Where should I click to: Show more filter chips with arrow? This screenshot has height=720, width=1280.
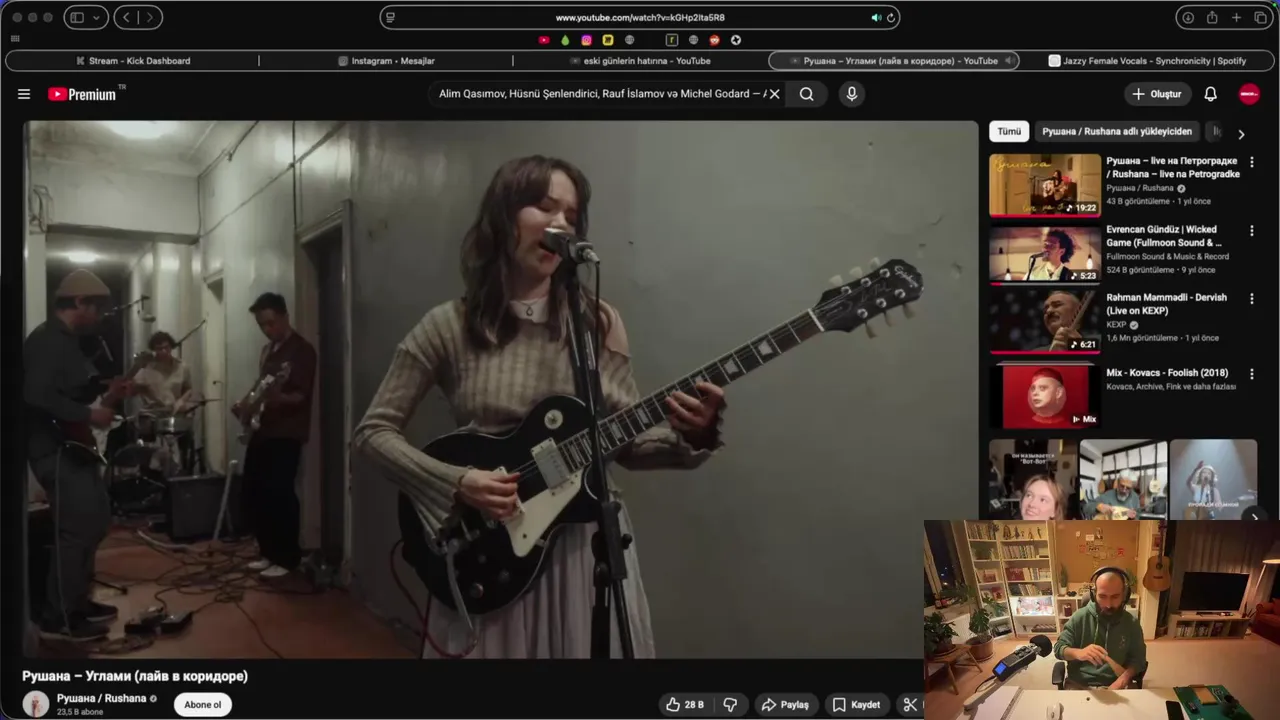click(1241, 133)
